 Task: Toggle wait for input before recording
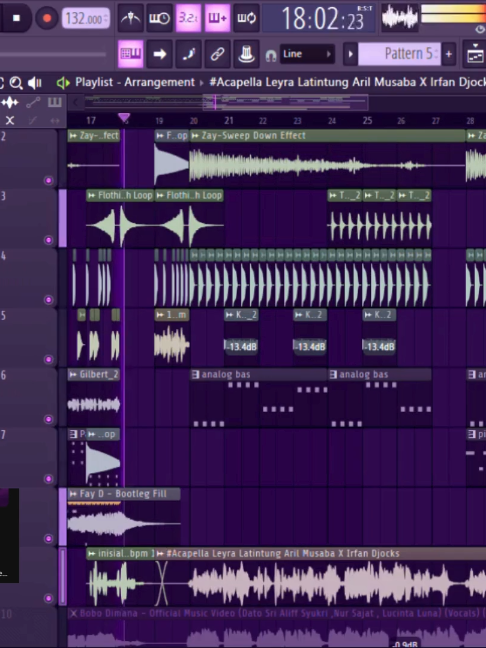[x=160, y=18]
